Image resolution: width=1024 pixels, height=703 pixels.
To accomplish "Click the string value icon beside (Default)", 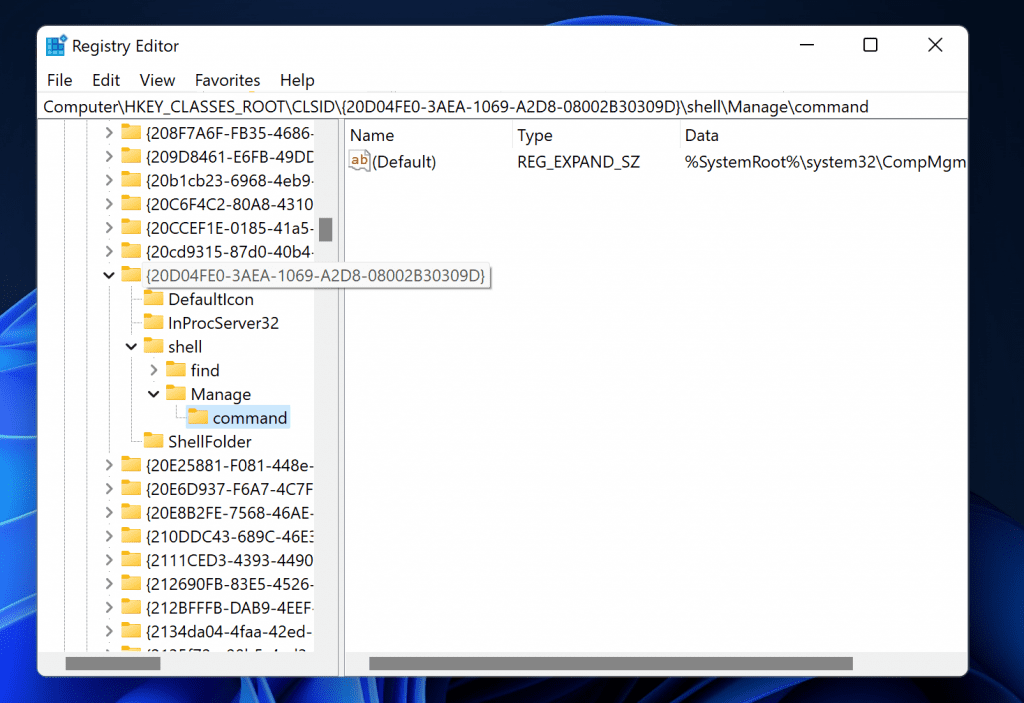I will pyautogui.click(x=359, y=161).
